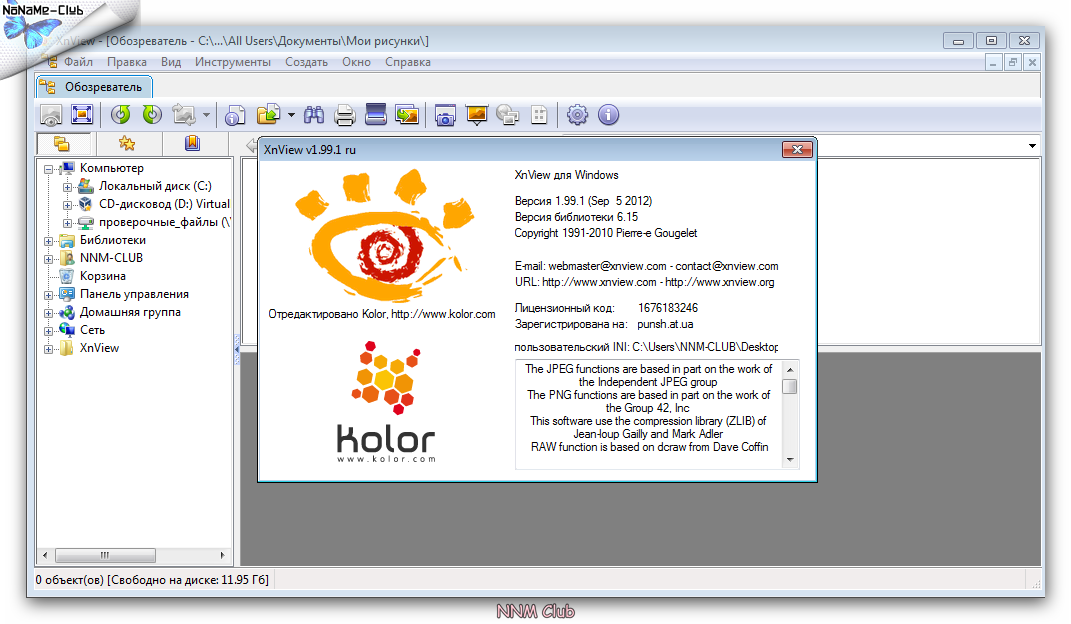The image size is (1071, 624).
Task: Click the rotate left green arrow icon
Action: coord(121,115)
